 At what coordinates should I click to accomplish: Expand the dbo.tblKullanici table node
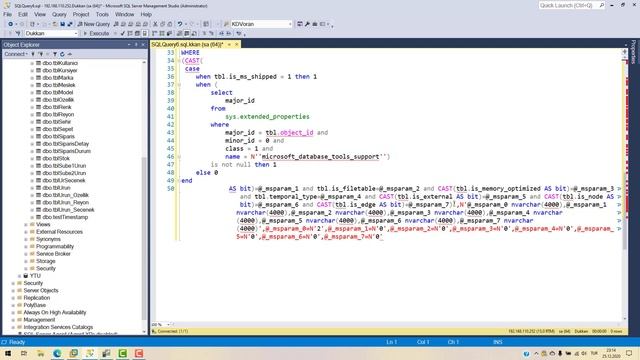[32, 63]
